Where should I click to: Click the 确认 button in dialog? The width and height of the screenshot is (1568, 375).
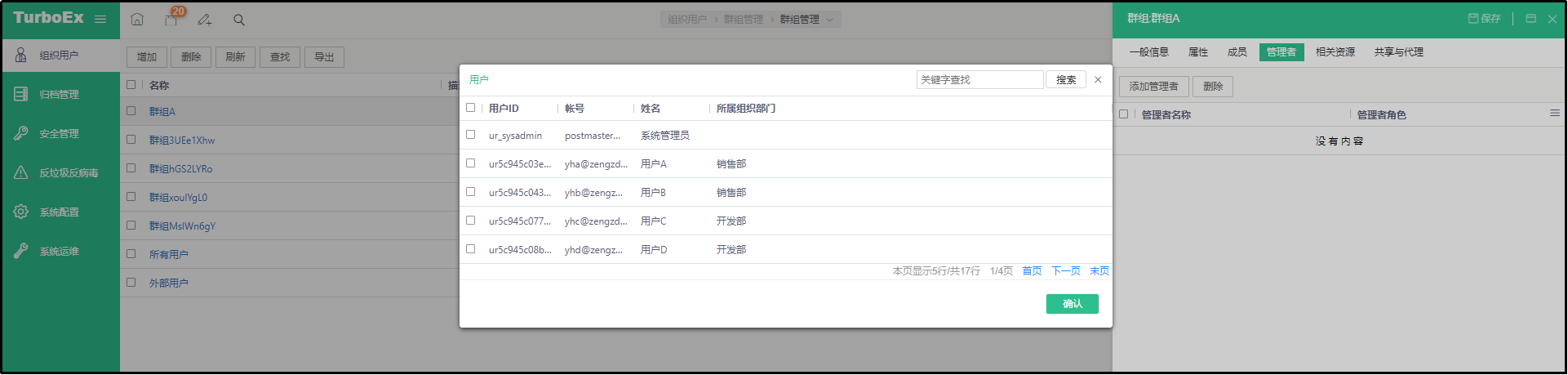coord(1072,304)
